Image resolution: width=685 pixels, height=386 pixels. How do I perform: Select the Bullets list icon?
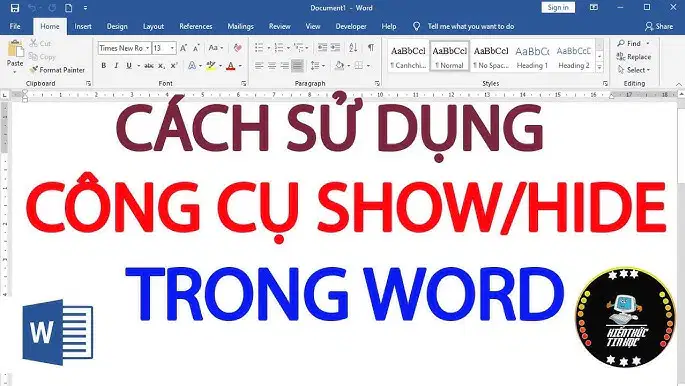259,48
